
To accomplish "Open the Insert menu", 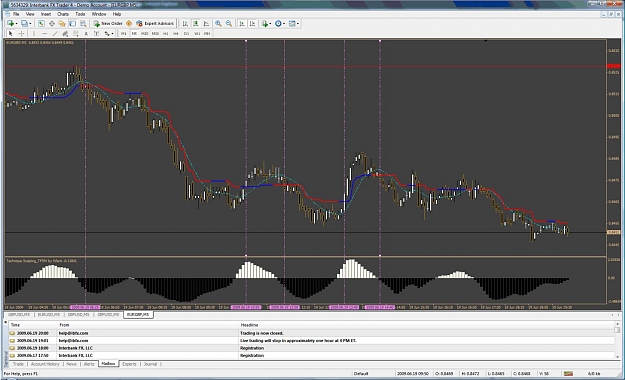I will coord(46,14).
